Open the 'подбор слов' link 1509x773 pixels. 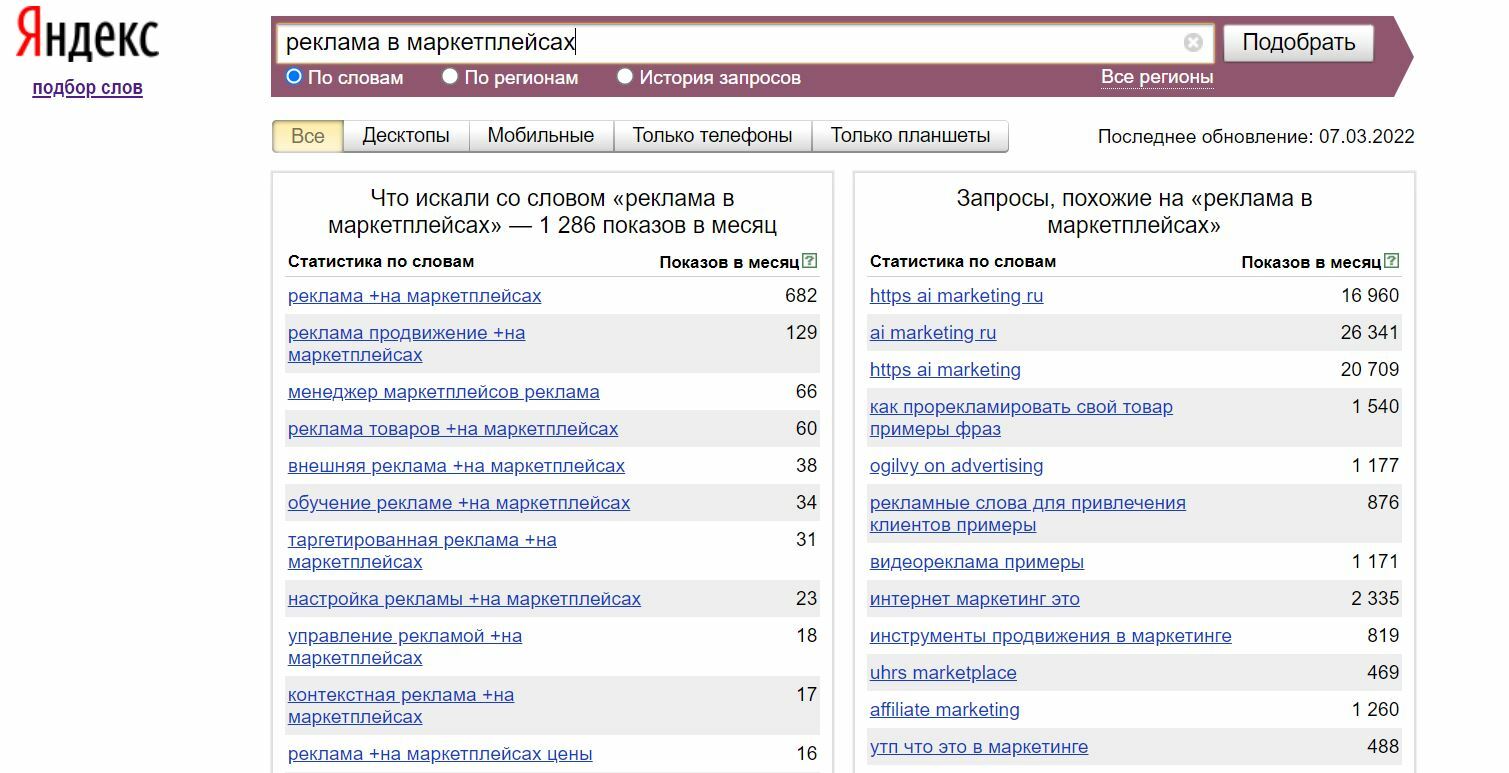(x=88, y=88)
